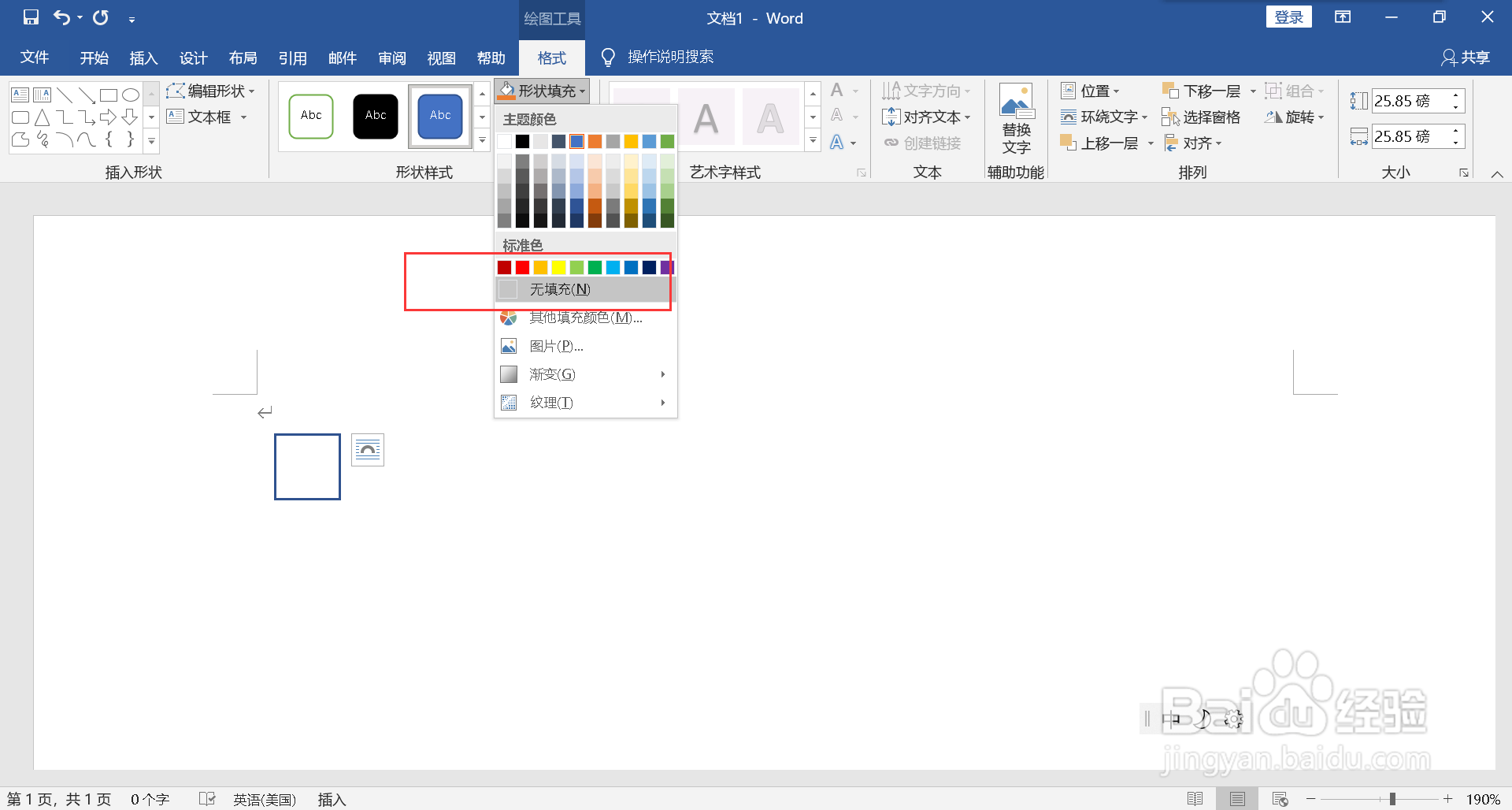Expand the Edit Shape dropdown
The width and height of the screenshot is (1512, 810).
coord(211,91)
